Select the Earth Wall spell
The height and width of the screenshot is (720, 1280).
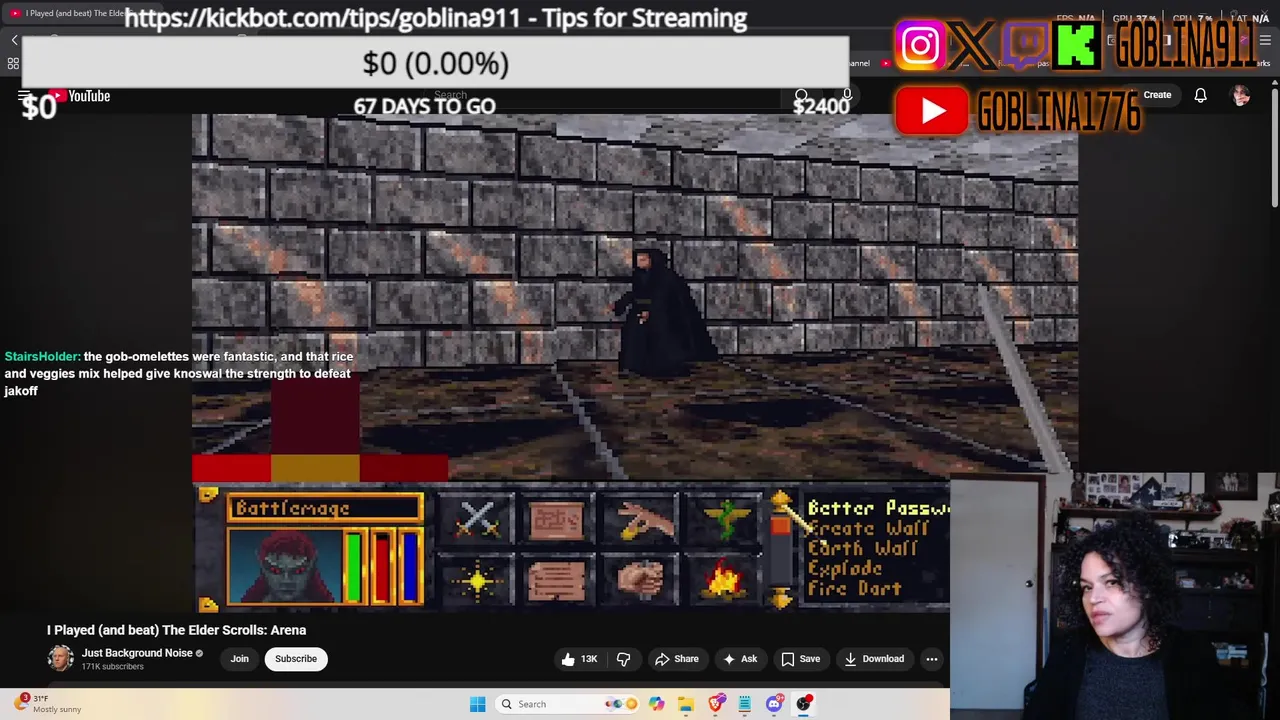(863, 549)
